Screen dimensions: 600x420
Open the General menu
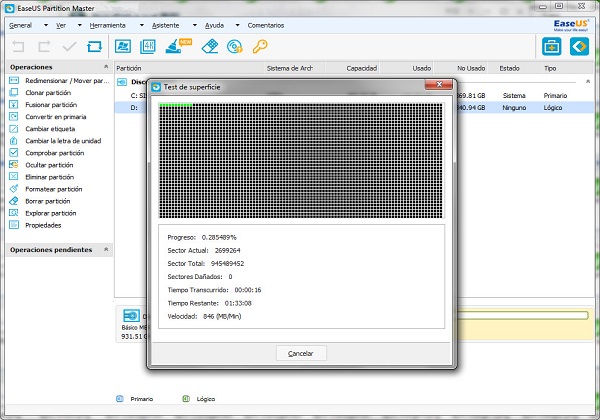pos(21,25)
